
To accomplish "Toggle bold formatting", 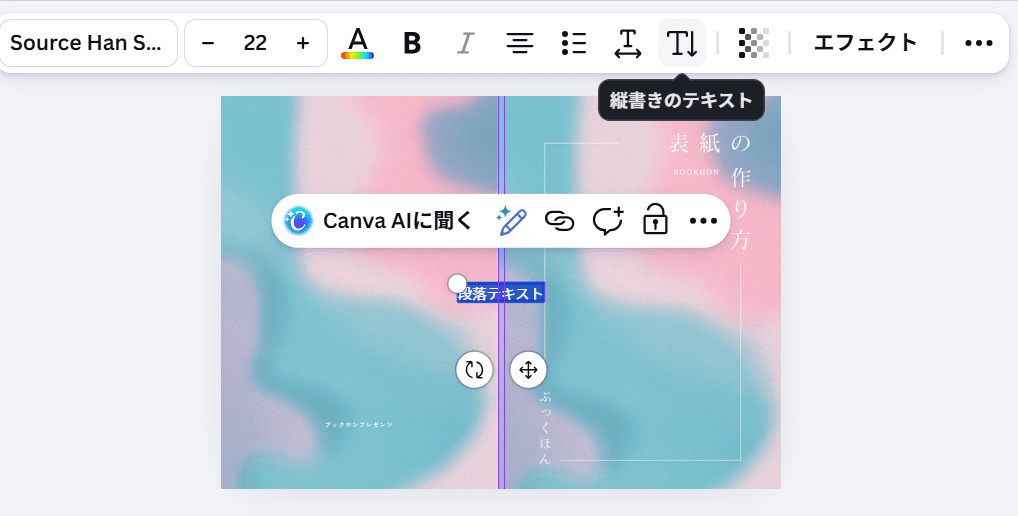I will [x=412, y=43].
